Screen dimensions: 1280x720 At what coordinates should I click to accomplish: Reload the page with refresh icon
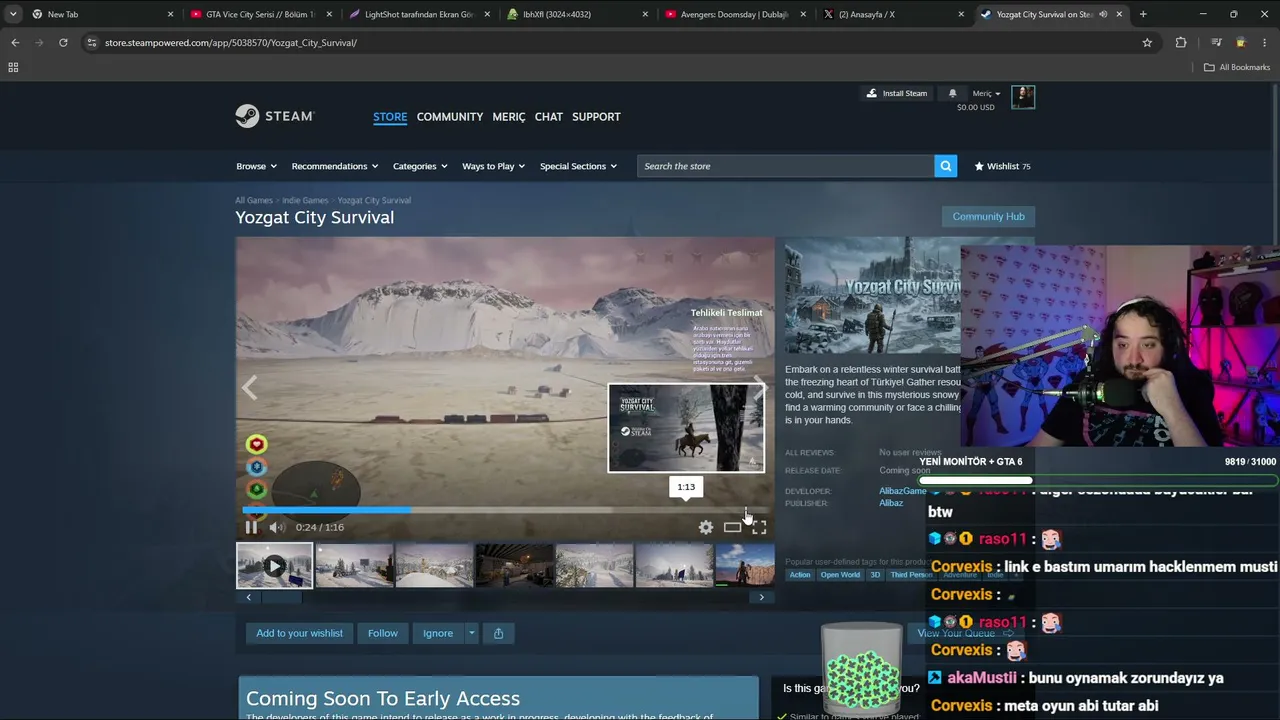[63, 43]
